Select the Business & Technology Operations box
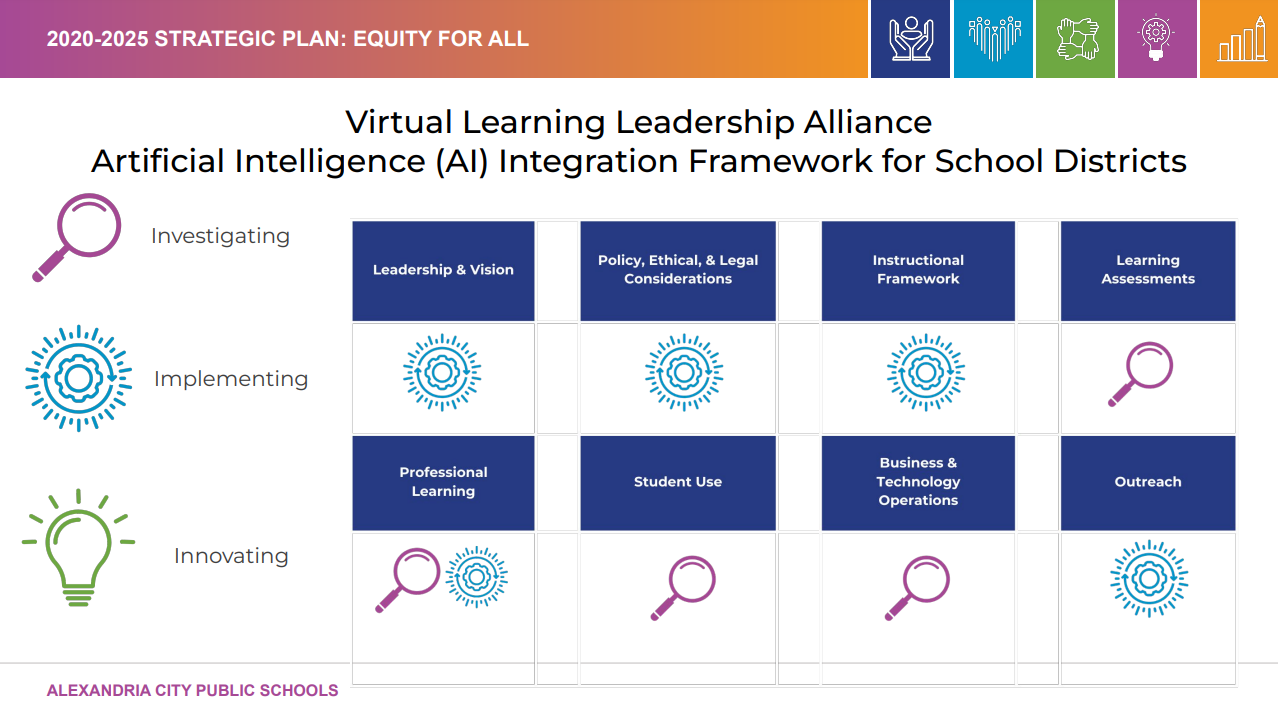Screen dimensions: 1278x719 tap(918, 482)
